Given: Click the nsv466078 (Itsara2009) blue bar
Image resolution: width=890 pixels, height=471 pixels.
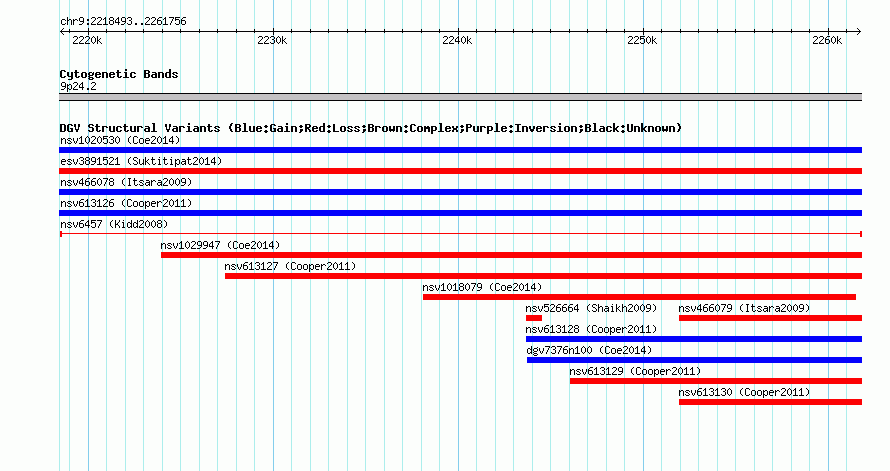Looking at the screenshot, I should (x=460, y=192).
